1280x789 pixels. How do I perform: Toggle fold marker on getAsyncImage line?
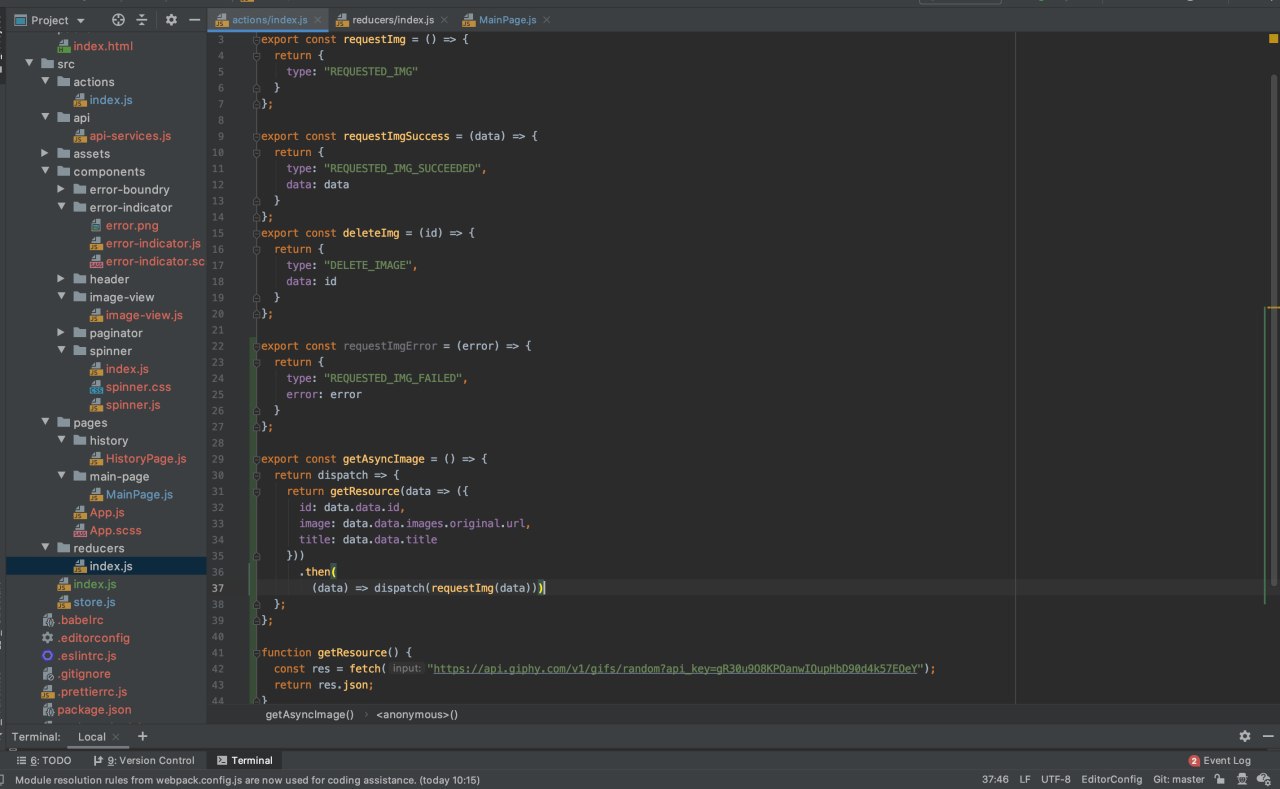coord(256,459)
